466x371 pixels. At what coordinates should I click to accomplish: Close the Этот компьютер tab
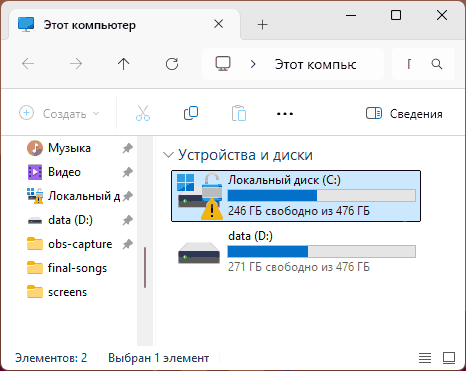tap(219, 24)
